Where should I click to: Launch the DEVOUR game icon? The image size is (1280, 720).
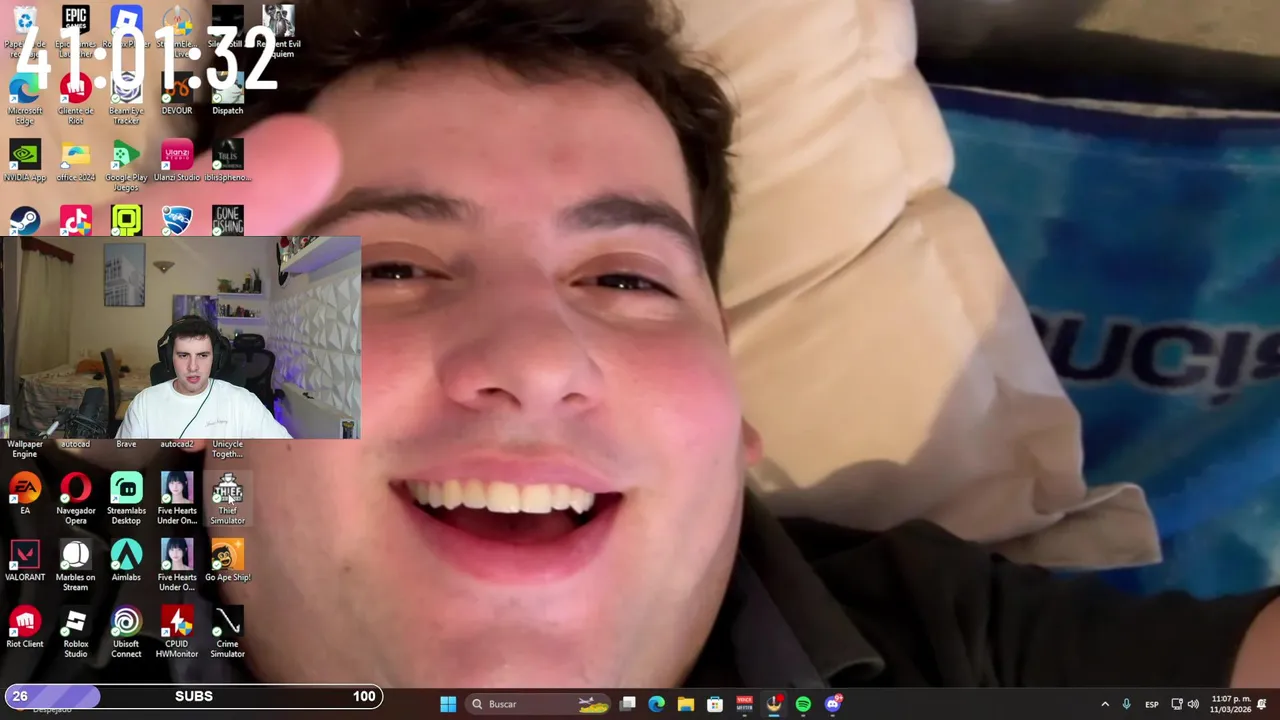[176, 95]
